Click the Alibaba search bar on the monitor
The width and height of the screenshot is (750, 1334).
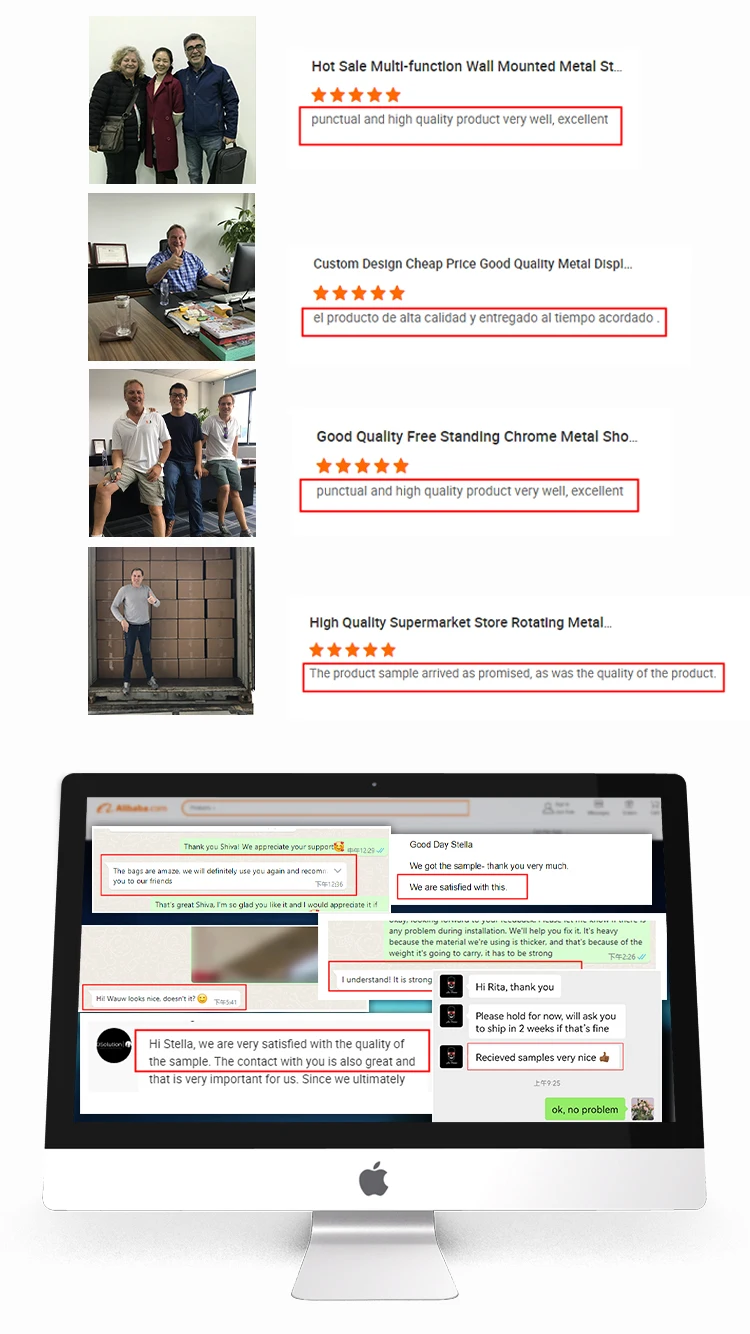point(326,807)
